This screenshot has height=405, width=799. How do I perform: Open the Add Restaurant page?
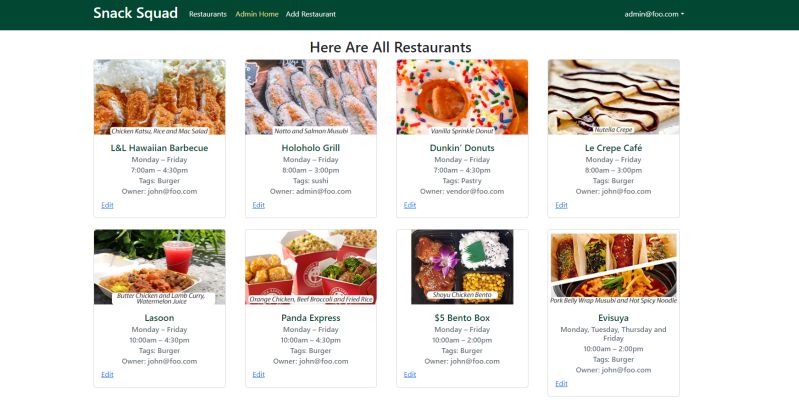[310, 14]
